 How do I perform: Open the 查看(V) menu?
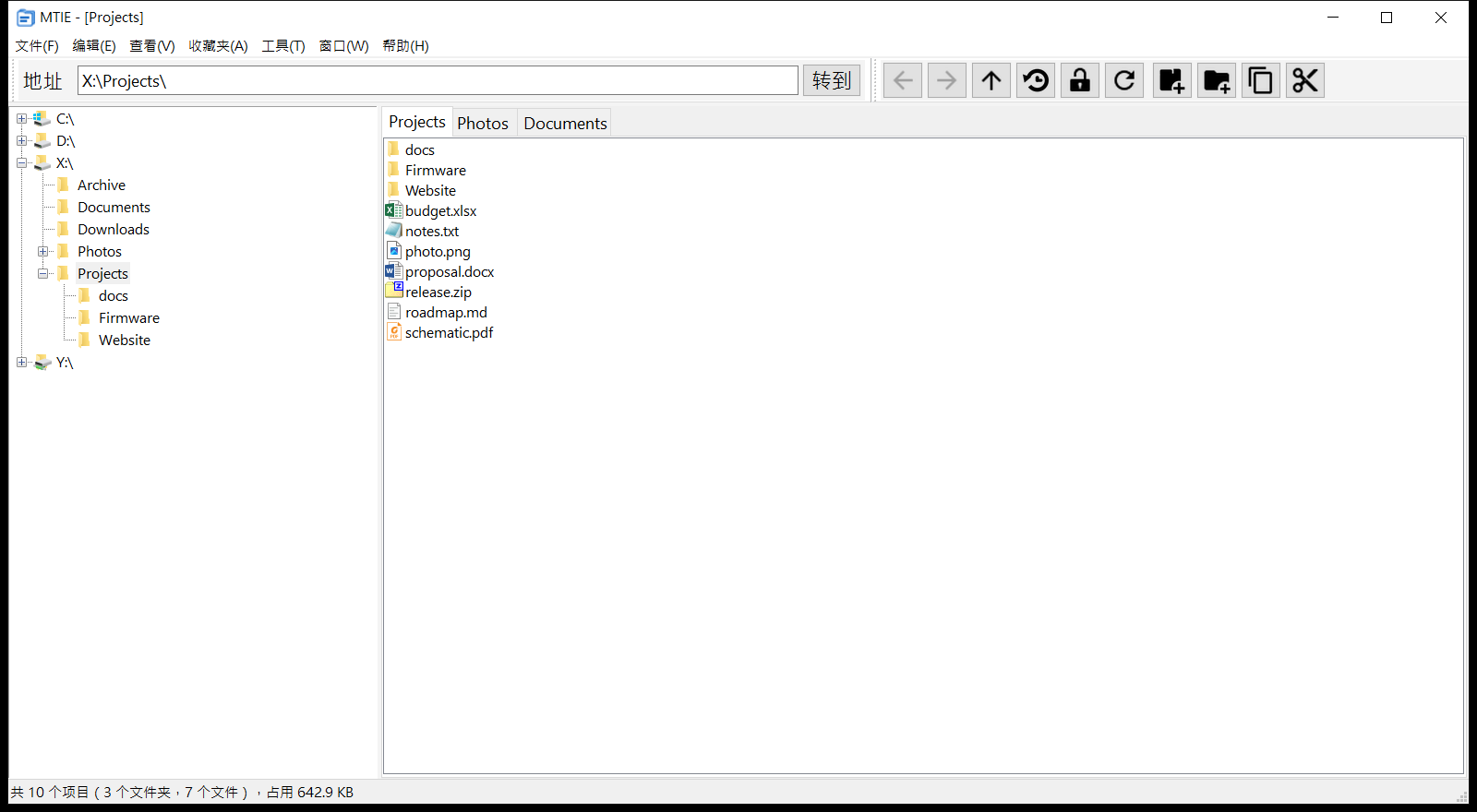(x=152, y=46)
